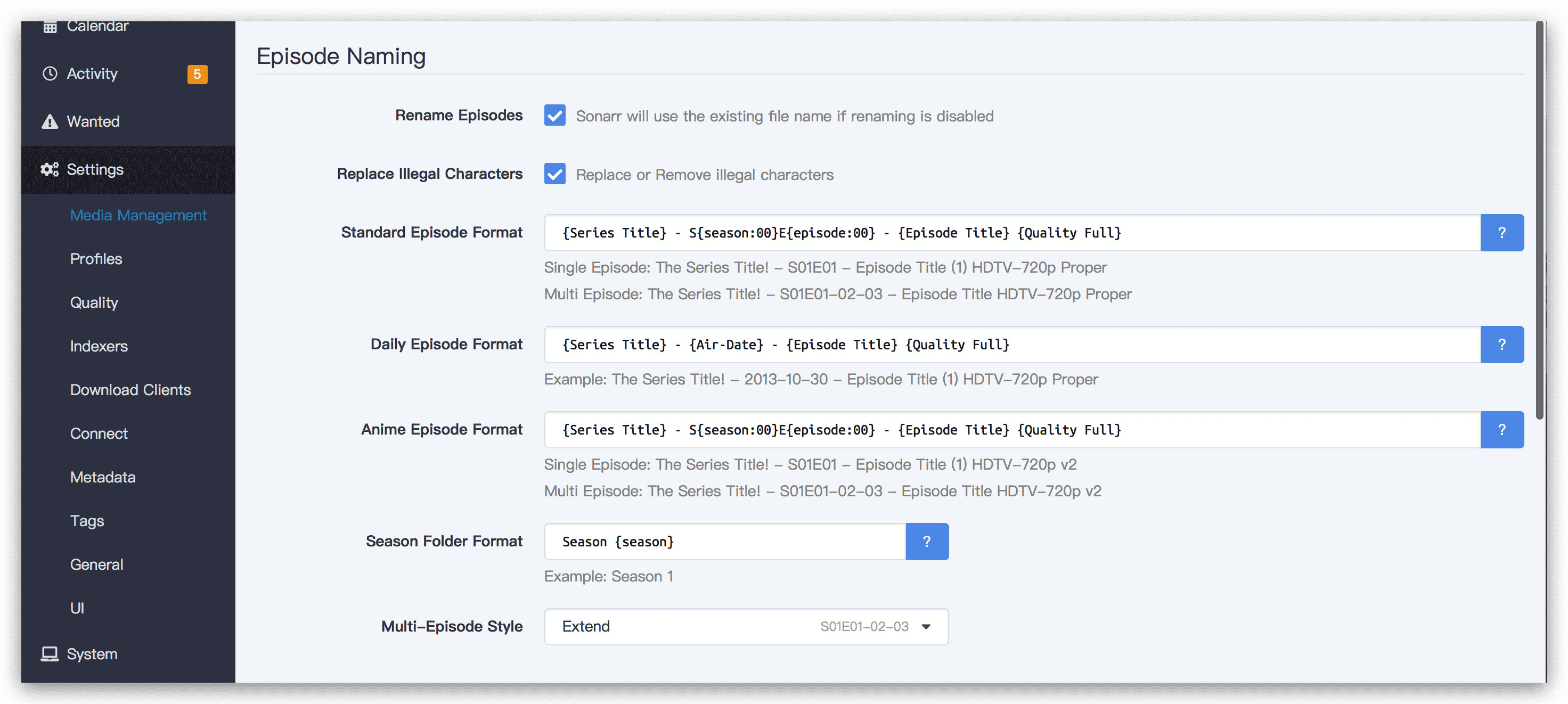Expand the Multi-Episode Style dropdown

coord(746,627)
